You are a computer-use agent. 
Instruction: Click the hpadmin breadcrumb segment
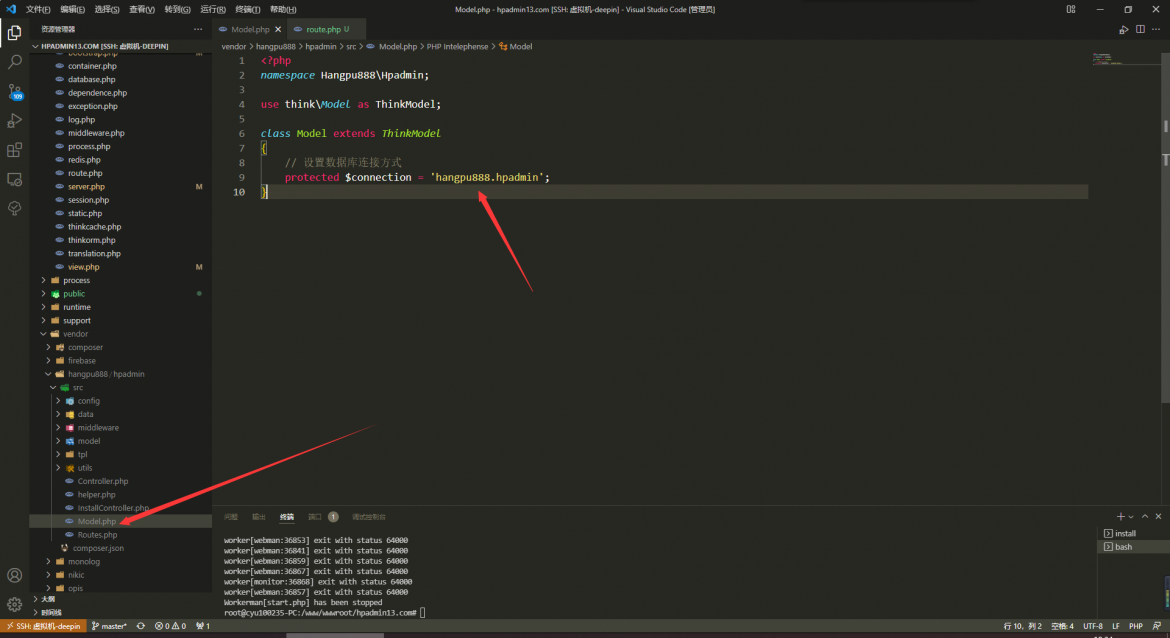tap(321, 46)
